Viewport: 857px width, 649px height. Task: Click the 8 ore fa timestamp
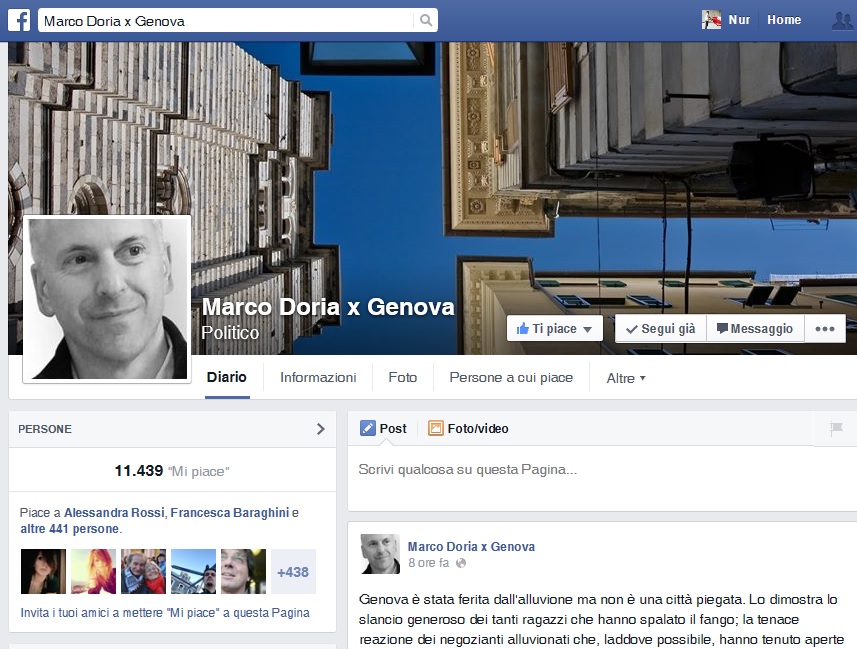tap(428, 563)
